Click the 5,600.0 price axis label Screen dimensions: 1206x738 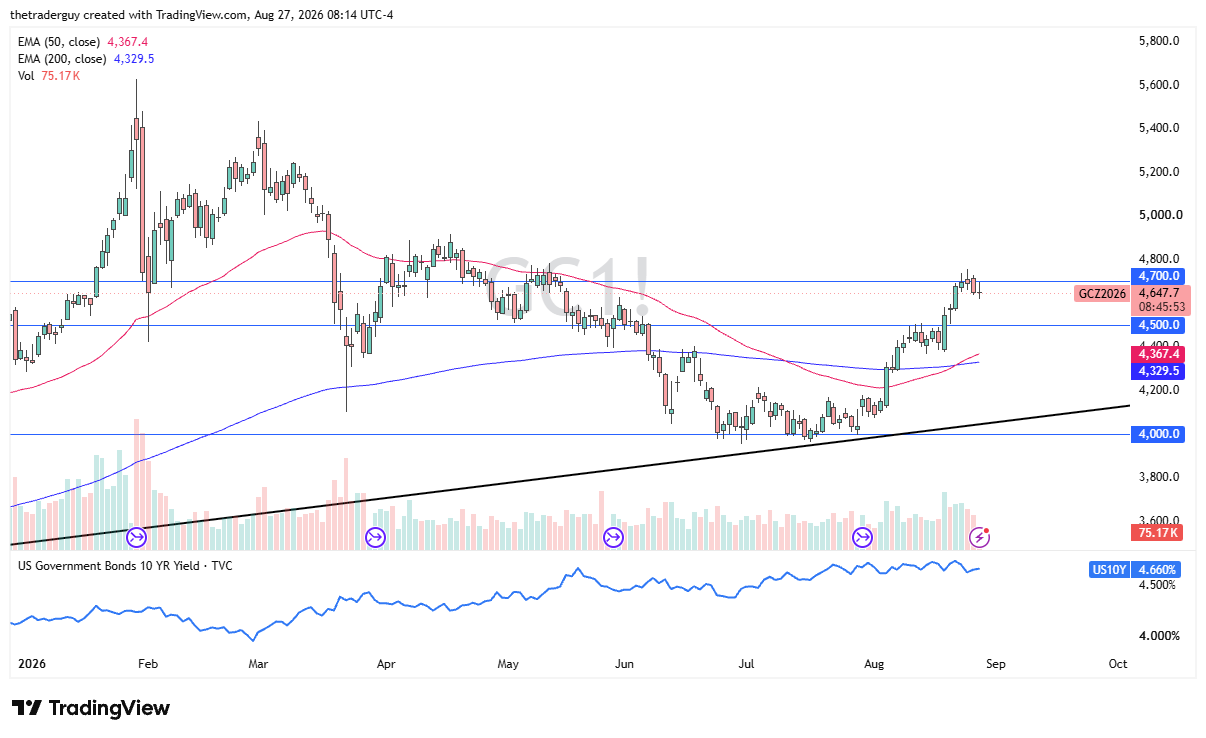(x=1159, y=85)
